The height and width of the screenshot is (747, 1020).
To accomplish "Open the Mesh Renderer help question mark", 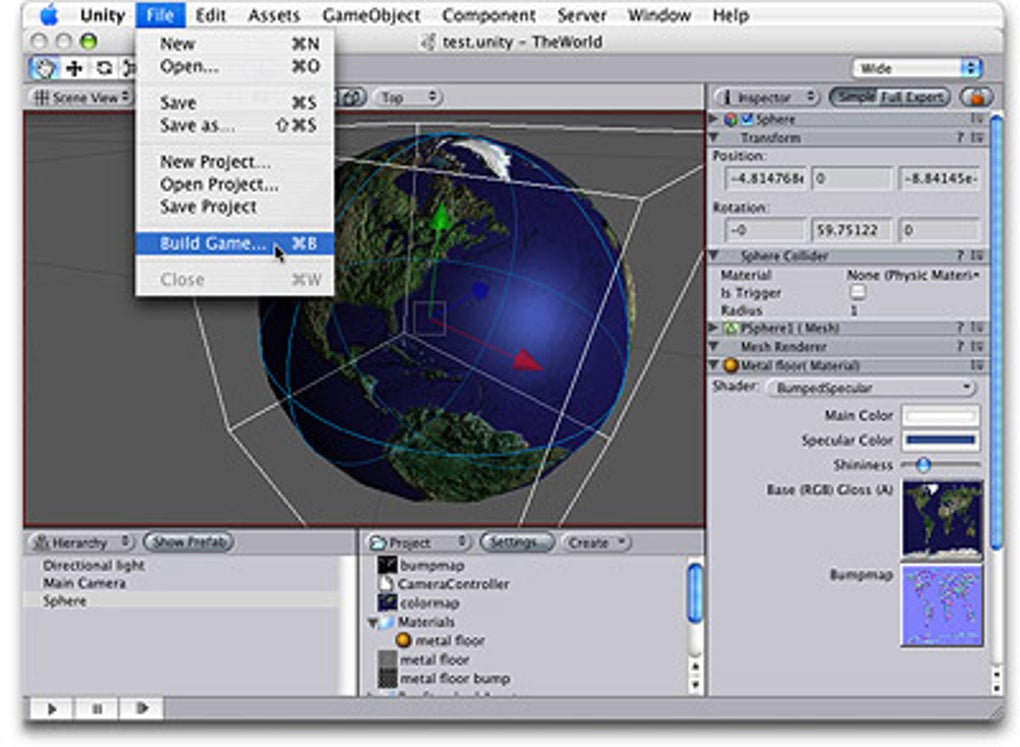I will click(960, 347).
